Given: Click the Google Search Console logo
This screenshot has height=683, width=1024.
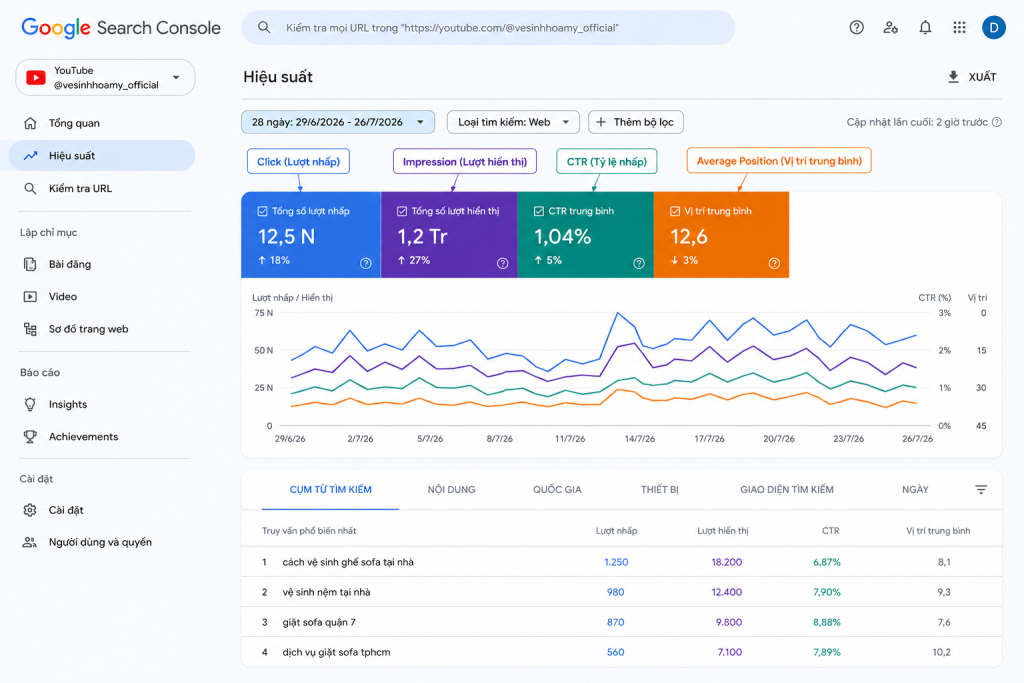Looking at the screenshot, I should (x=121, y=27).
